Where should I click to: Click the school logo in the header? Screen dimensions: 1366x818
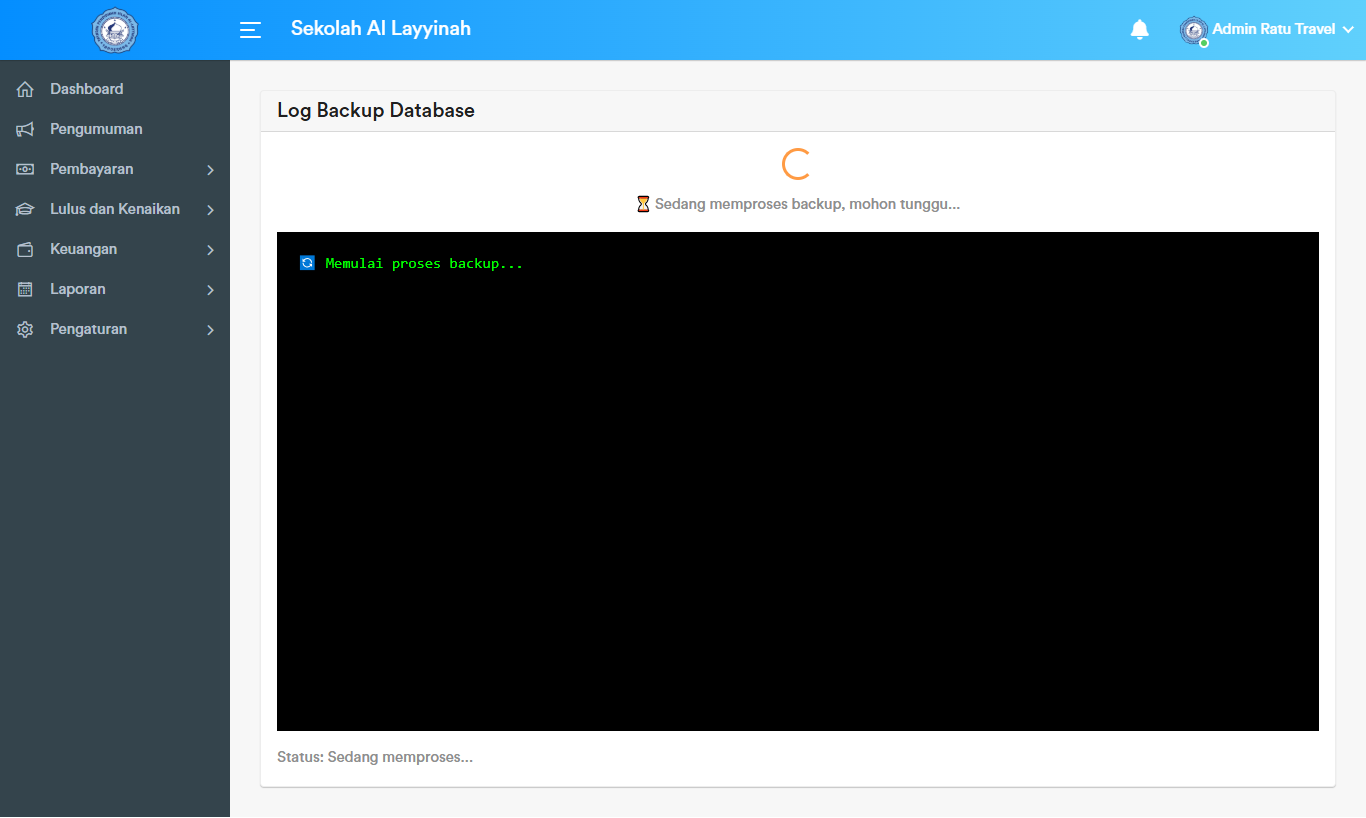(x=114, y=30)
